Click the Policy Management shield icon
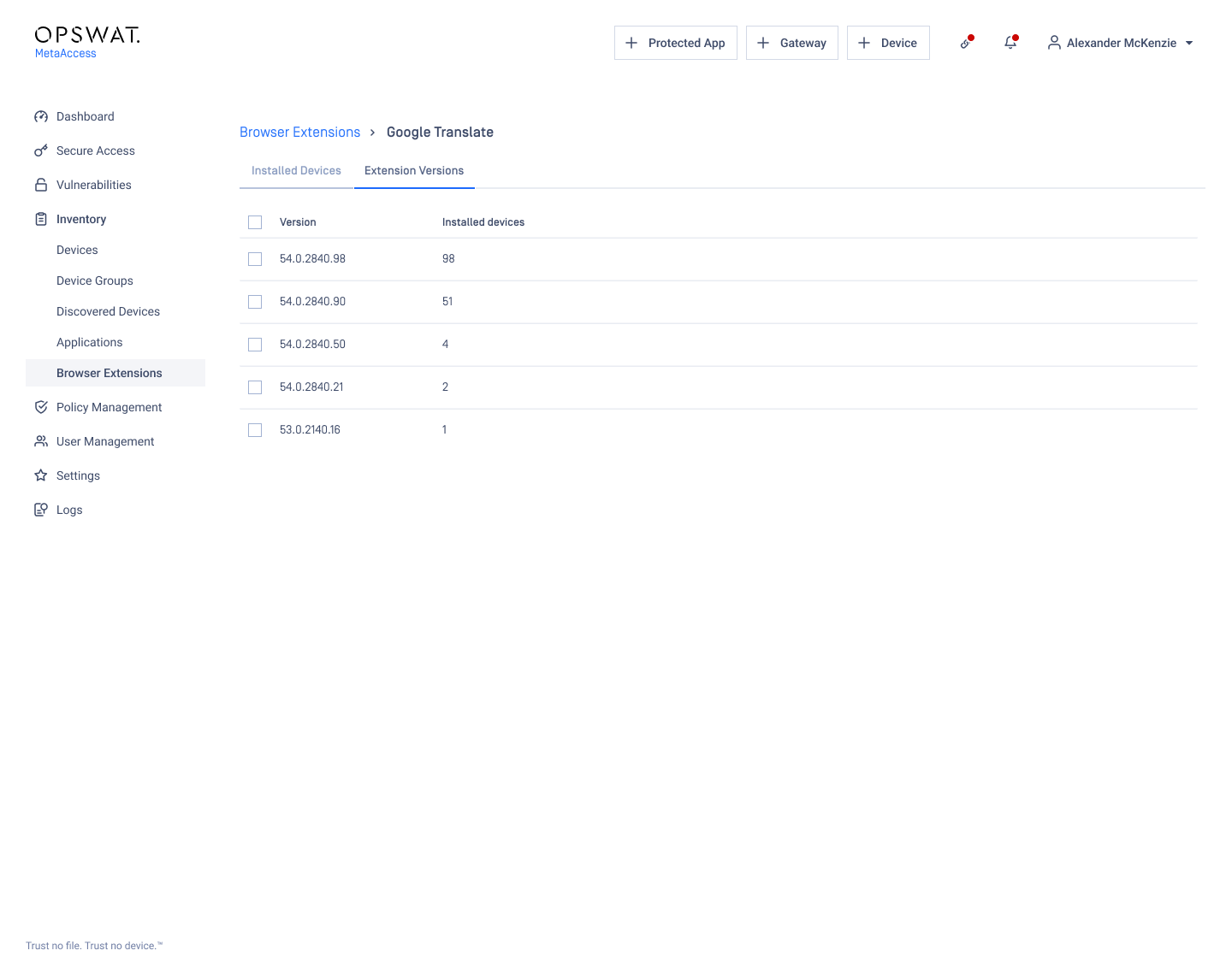Screen dimensions: 1232x980 click(41, 407)
